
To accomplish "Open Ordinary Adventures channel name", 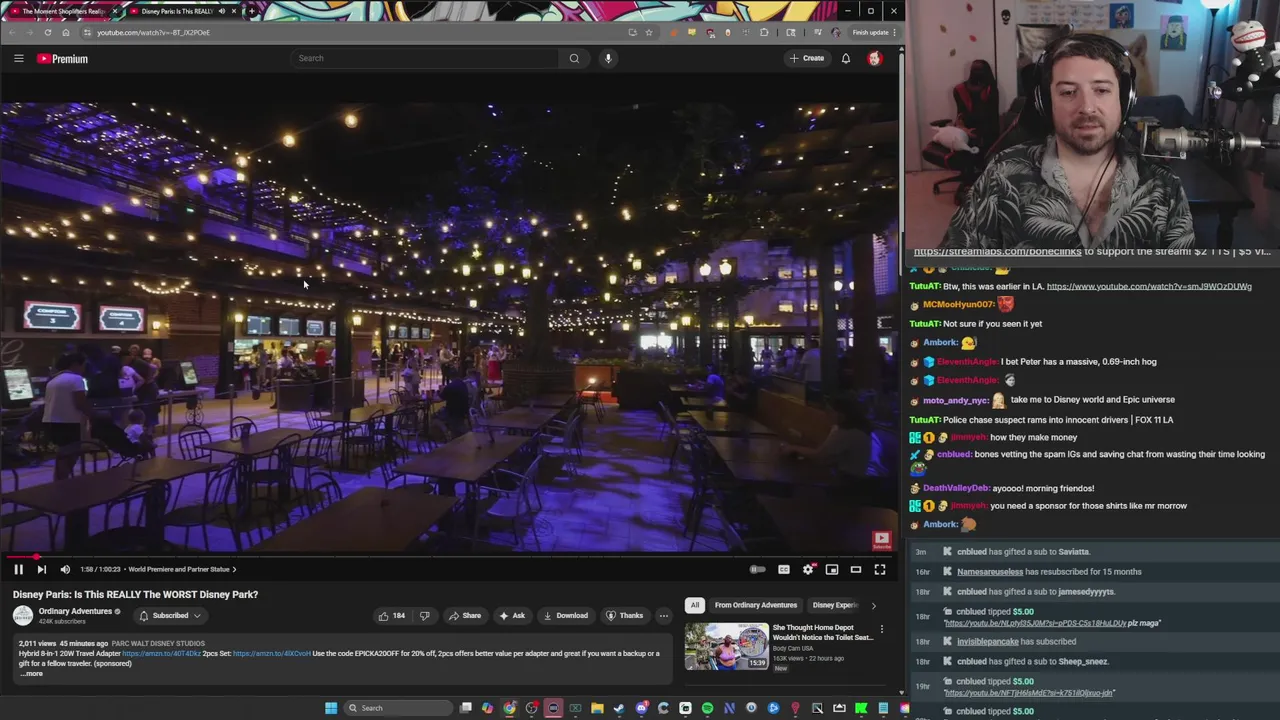I will point(75,611).
